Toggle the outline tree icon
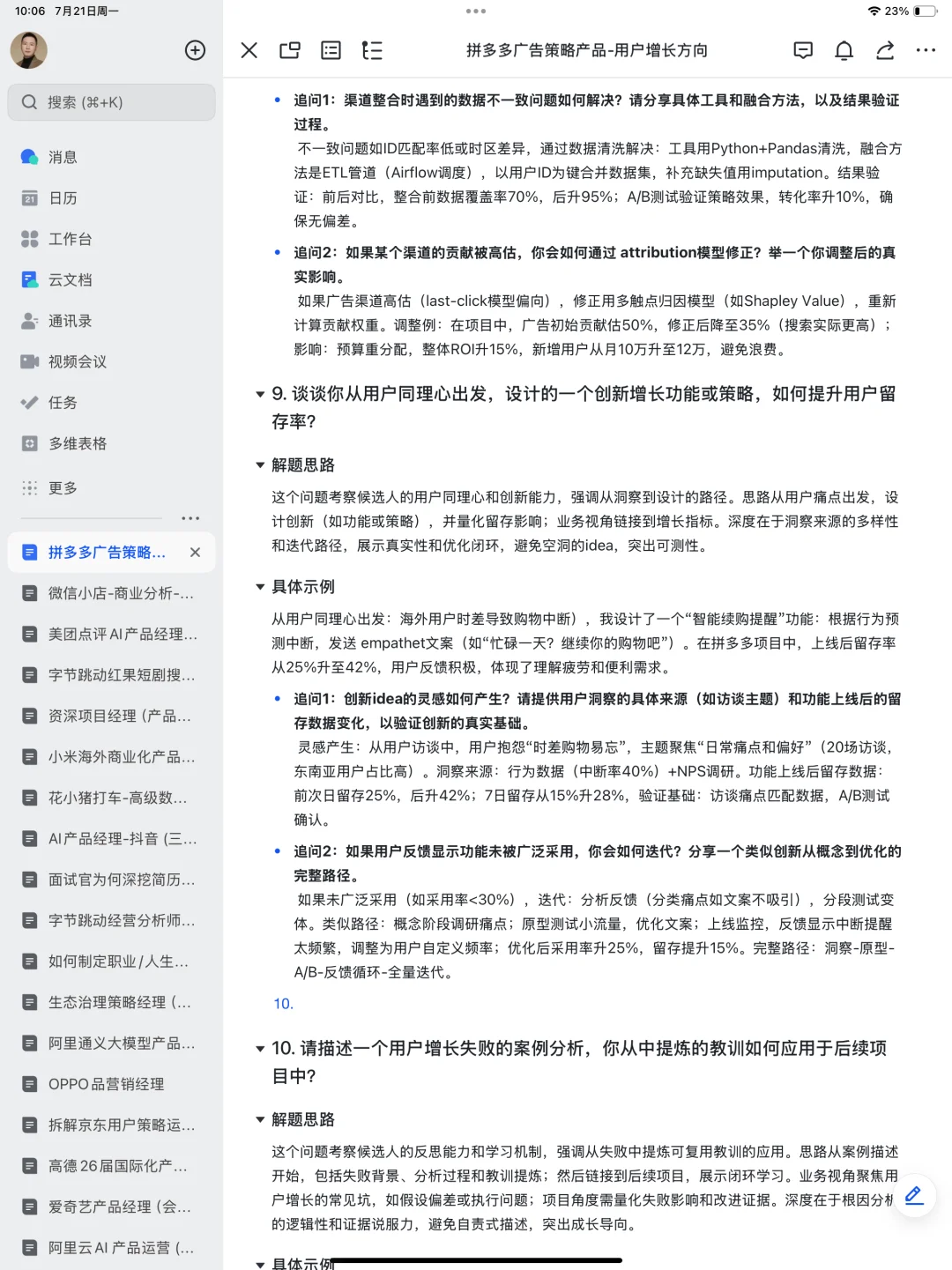 (x=372, y=50)
